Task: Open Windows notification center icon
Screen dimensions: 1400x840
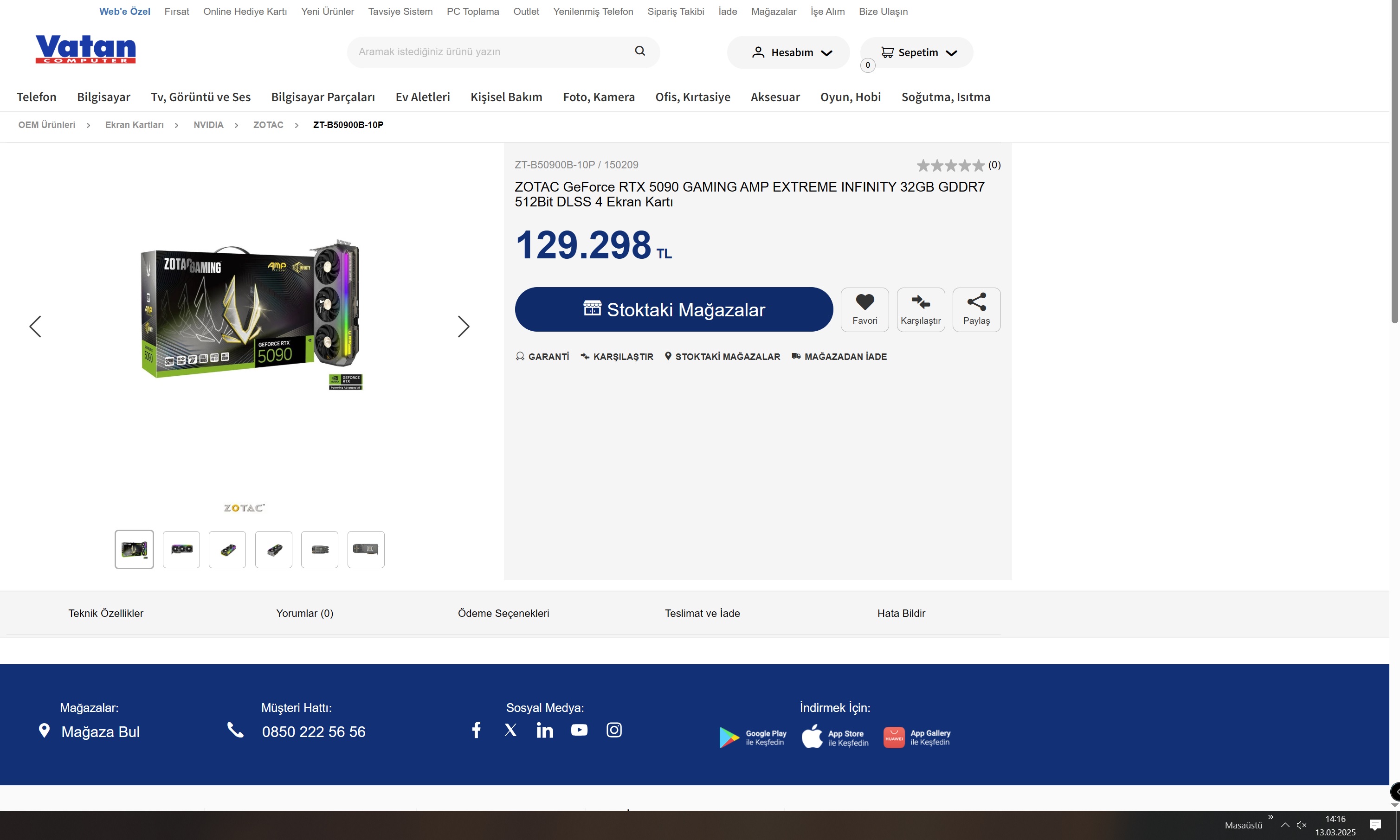Action: [x=1375, y=825]
